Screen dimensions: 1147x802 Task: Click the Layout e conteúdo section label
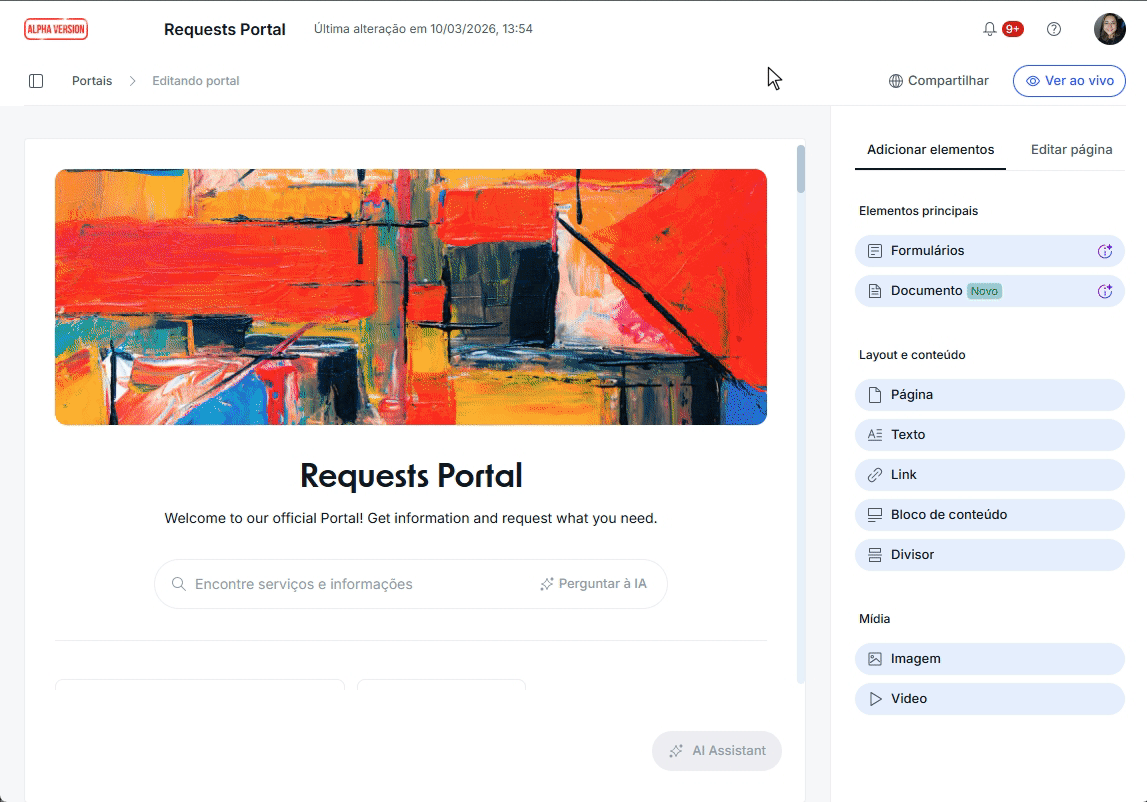pos(912,355)
